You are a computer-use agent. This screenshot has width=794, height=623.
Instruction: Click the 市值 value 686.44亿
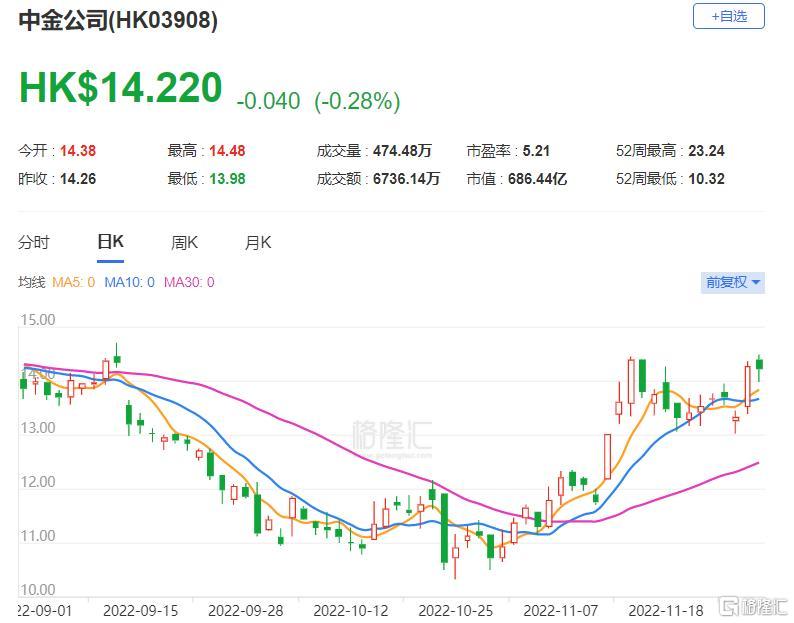pyautogui.click(x=537, y=179)
